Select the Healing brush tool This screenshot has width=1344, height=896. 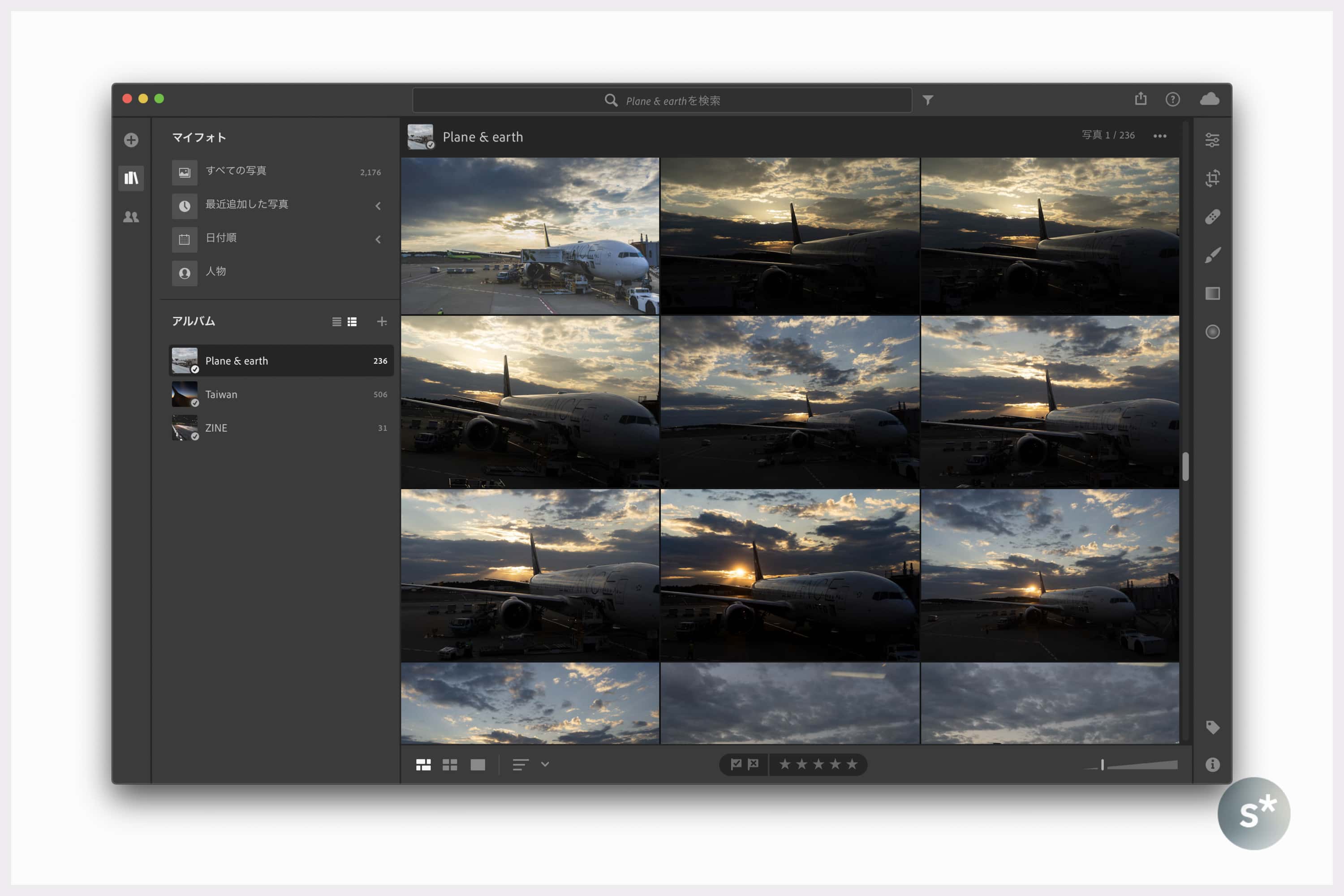click(x=1212, y=216)
